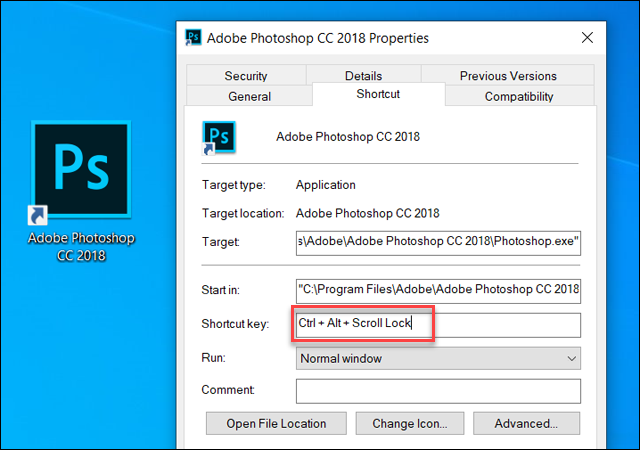Click the Open File Location button
This screenshot has height=450, width=640.
276,423
